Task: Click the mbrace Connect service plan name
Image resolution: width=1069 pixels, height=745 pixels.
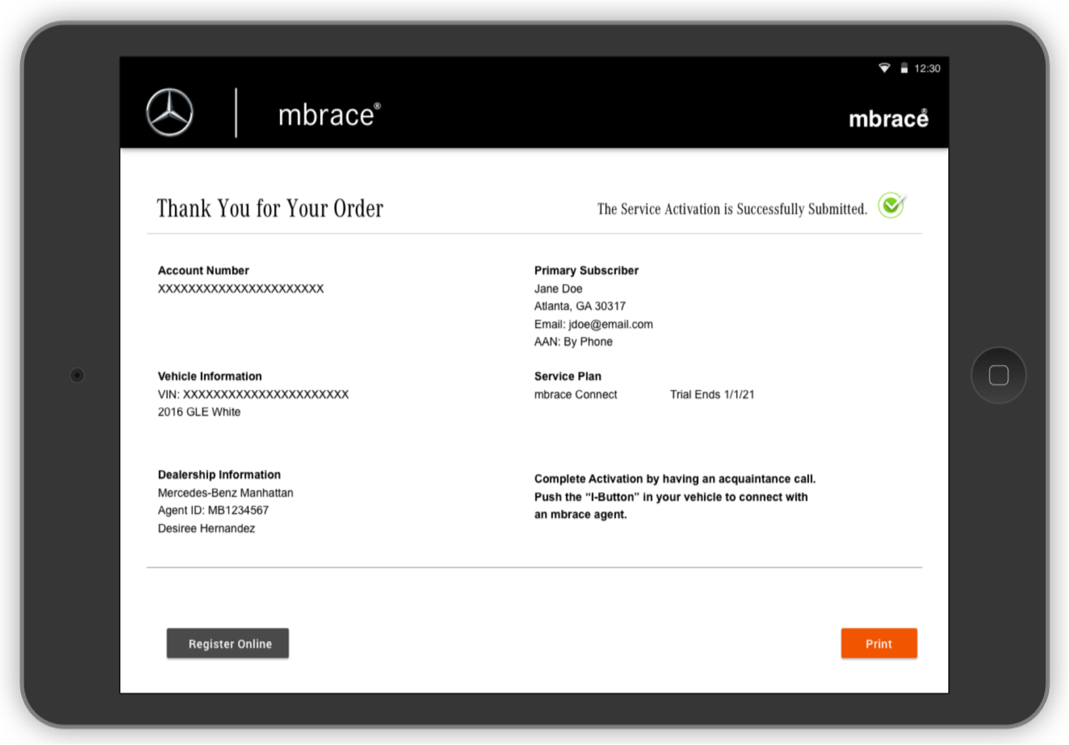Action: click(x=576, y=395)
